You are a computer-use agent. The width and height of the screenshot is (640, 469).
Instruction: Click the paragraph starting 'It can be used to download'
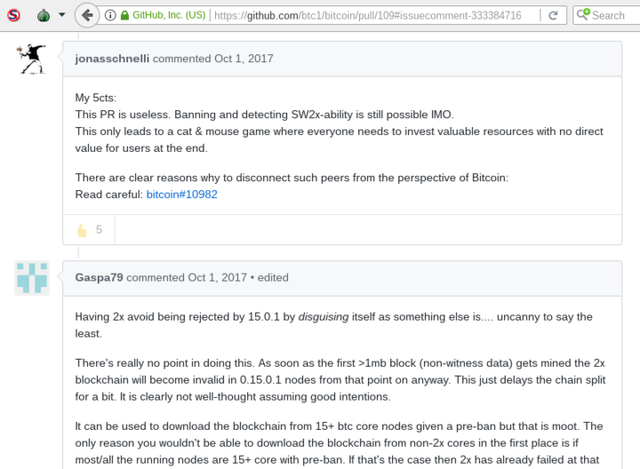[339, 443]
